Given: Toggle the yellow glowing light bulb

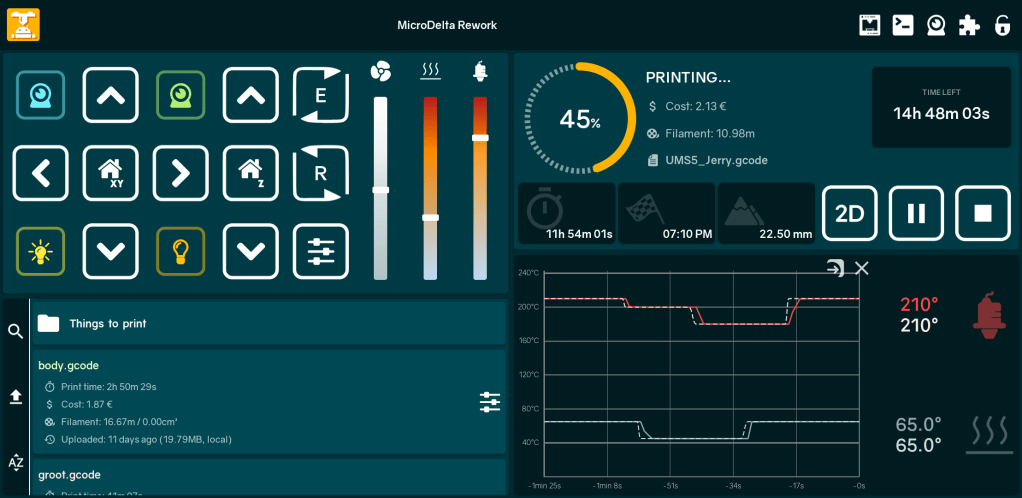Looking at the screenshot, I should (40, 251).
